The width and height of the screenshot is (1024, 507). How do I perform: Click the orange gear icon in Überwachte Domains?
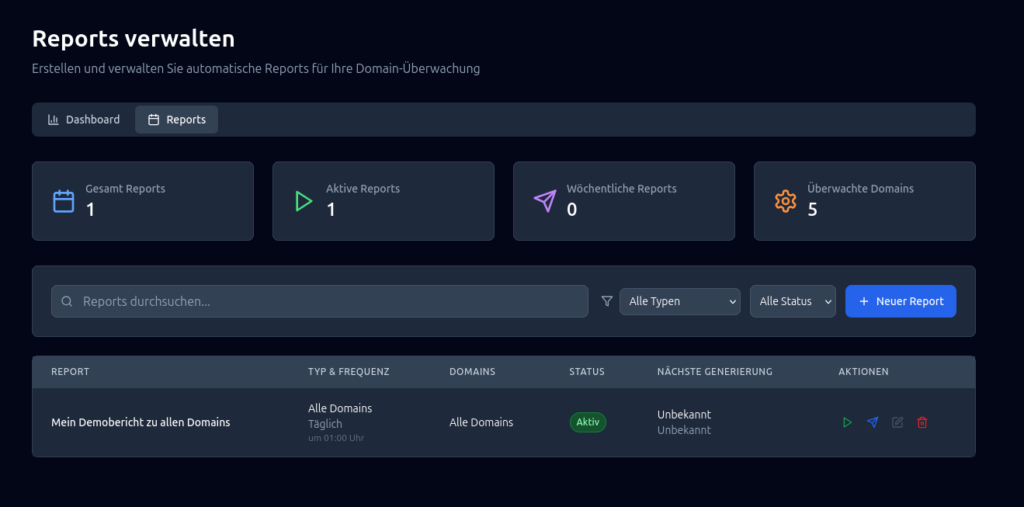tap(785, 201)
